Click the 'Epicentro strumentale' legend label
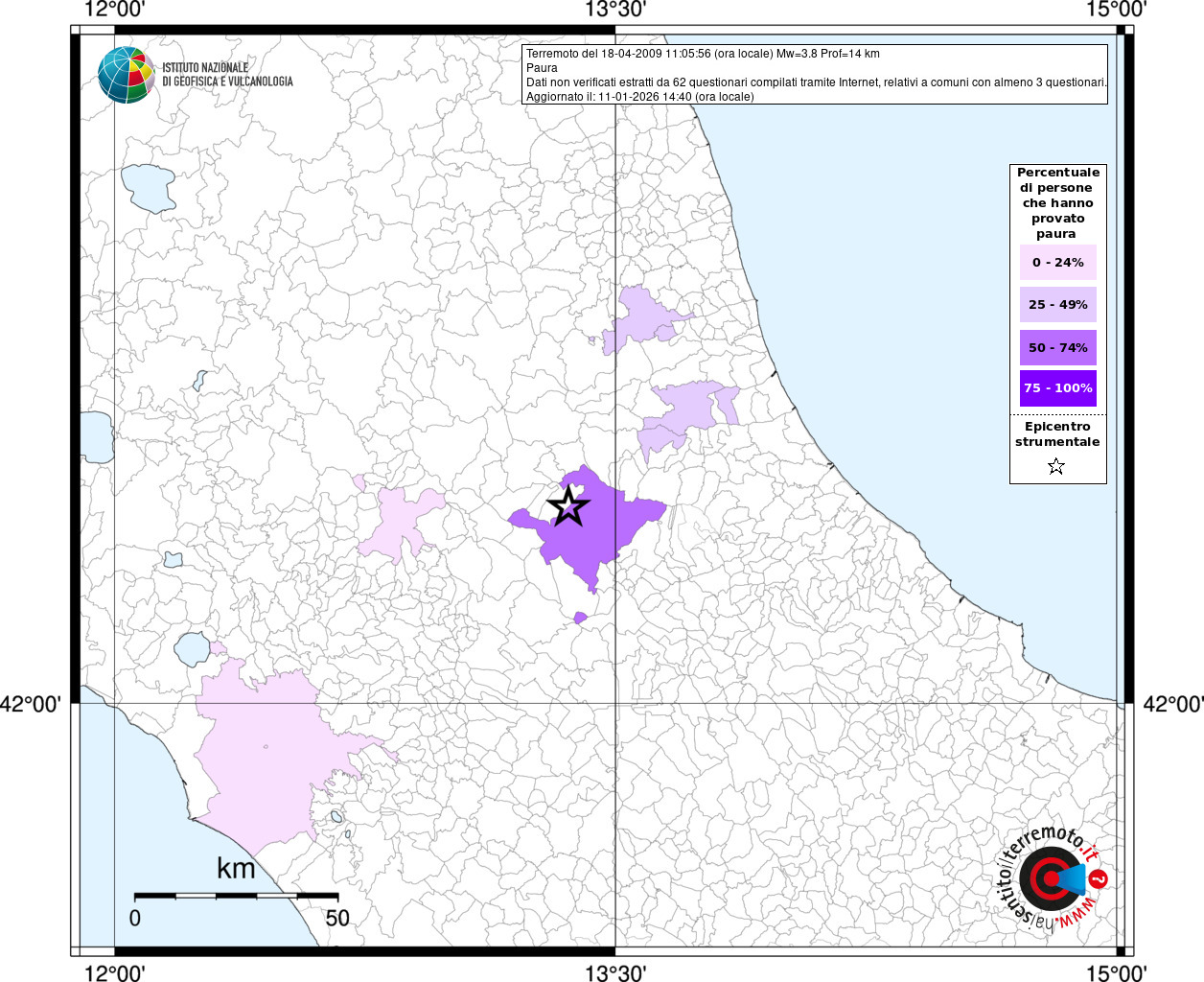The image size is (1204, 982). pos(1058,434)
